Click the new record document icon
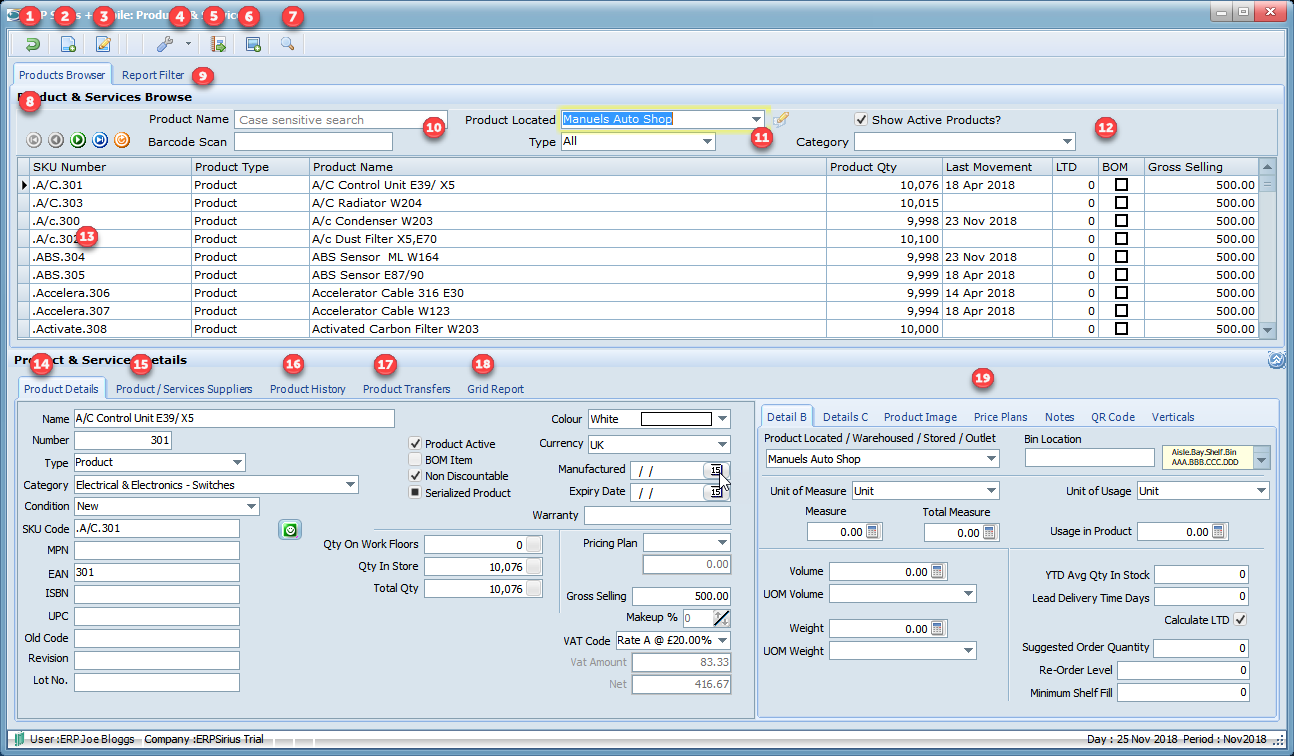 tap(68, 44)
